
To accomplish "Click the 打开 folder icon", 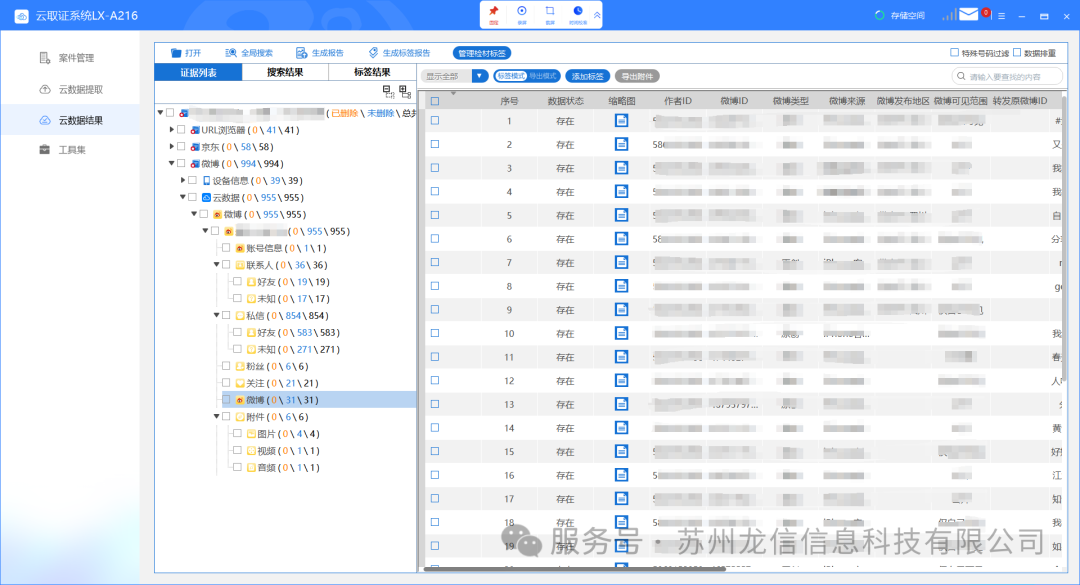I will click(176, 53).
